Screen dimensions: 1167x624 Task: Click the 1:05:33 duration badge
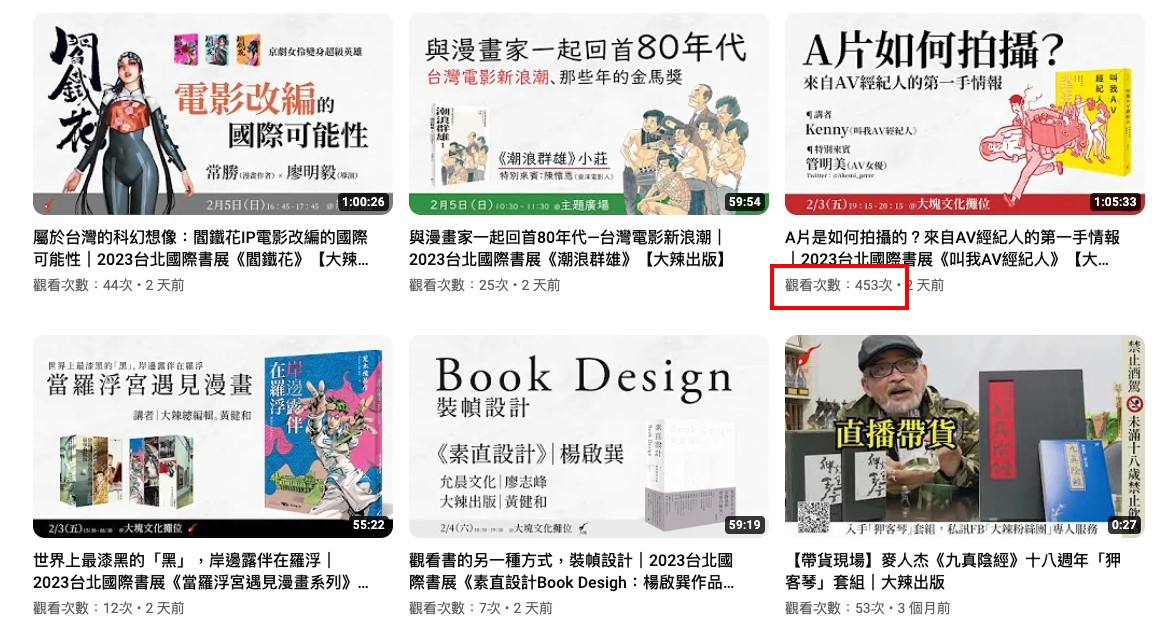[1115, 202]
